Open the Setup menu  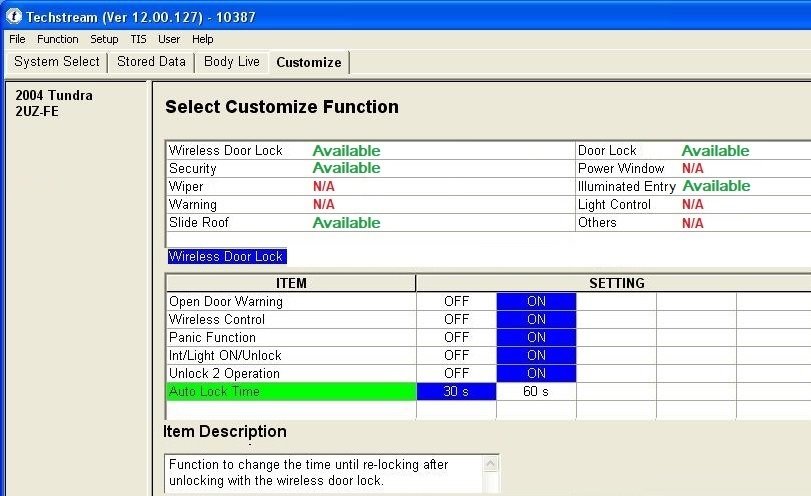(x=104, y=39)
